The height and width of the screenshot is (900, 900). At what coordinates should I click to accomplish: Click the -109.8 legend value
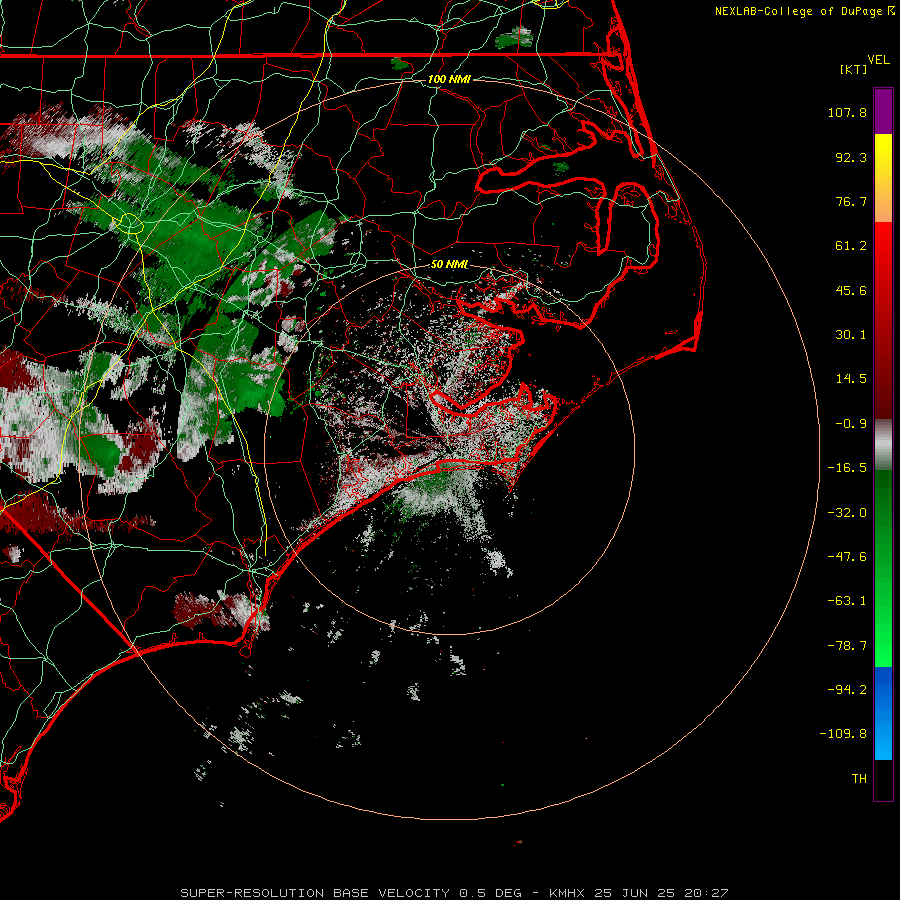point(843,734)
